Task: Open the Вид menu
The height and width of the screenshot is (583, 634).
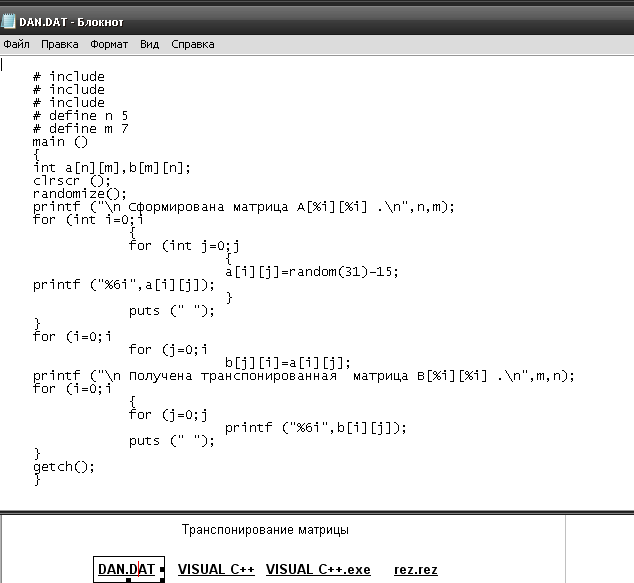Action: (150, 44)
